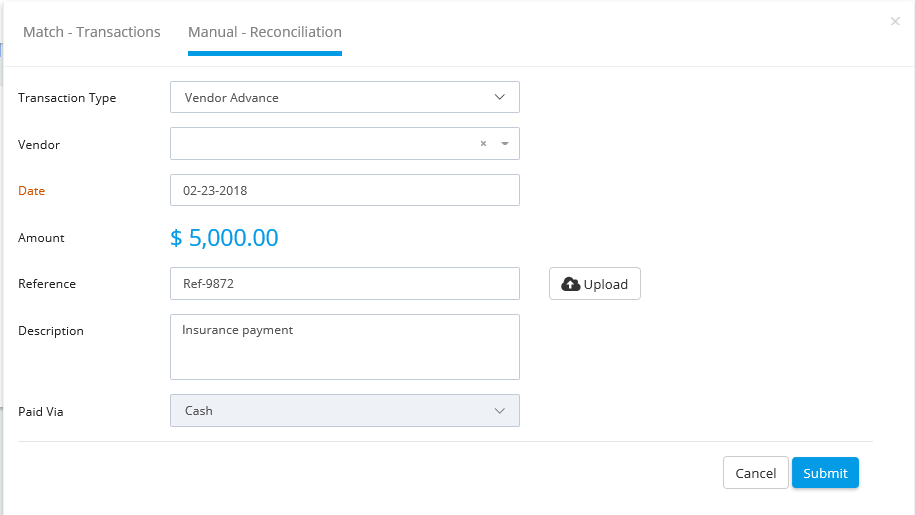915x515 pixels.
Task: Click the Upload button label
Action: point(606,284)
